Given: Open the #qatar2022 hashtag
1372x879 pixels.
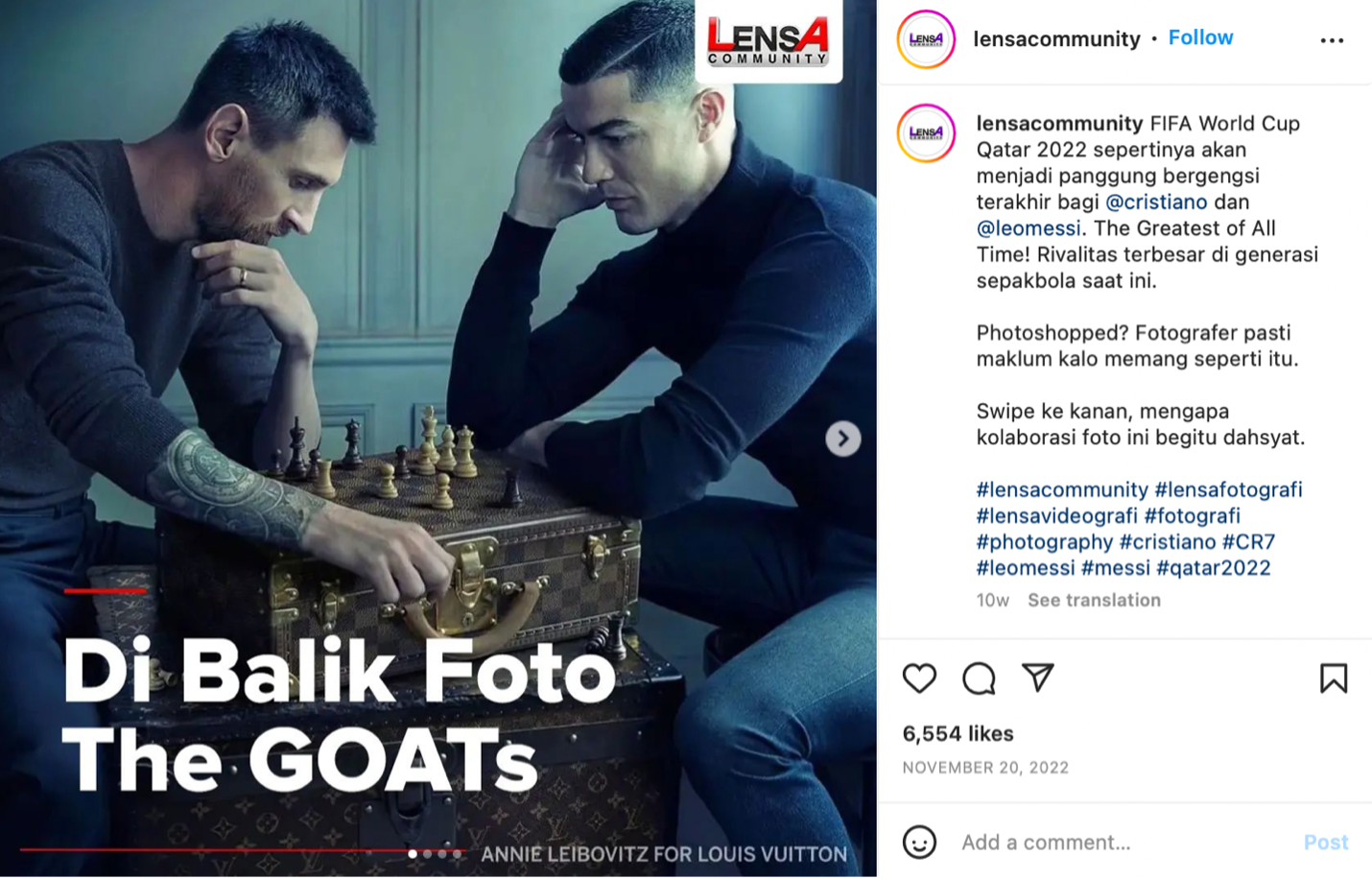Looking at the screenshot, I should click(1214, 568).
